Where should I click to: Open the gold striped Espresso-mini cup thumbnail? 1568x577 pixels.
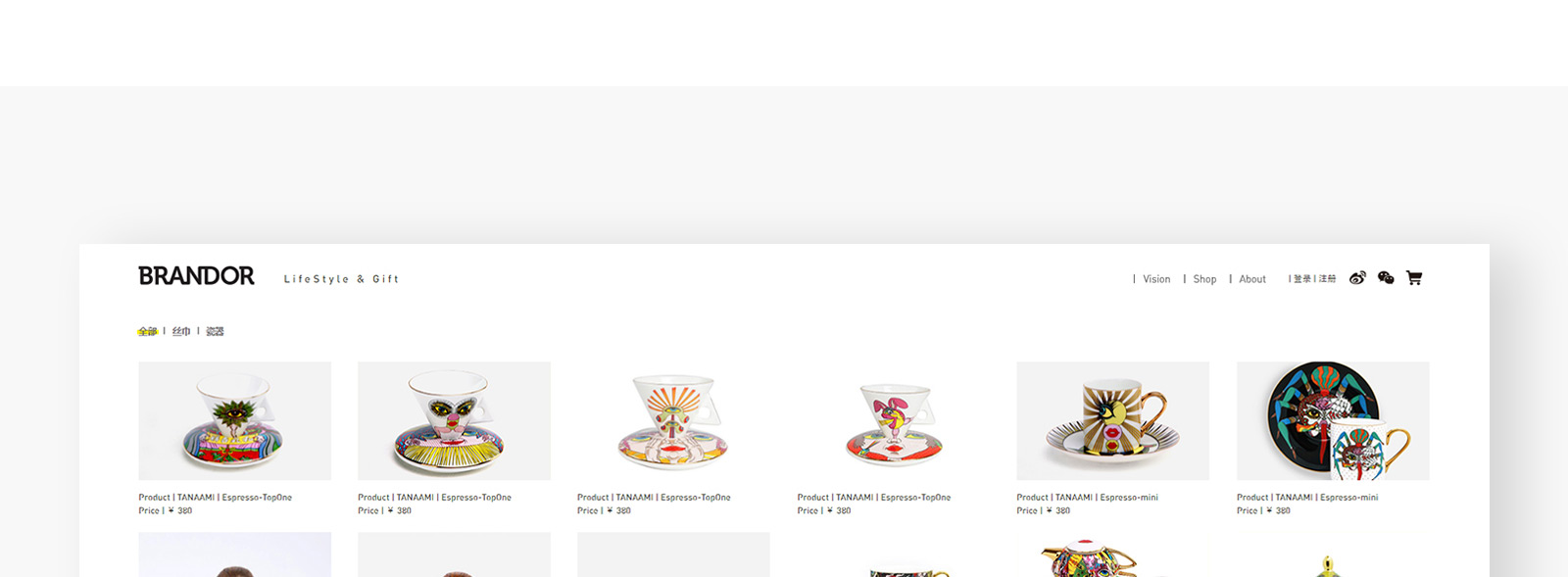[x=1113, y=421]
